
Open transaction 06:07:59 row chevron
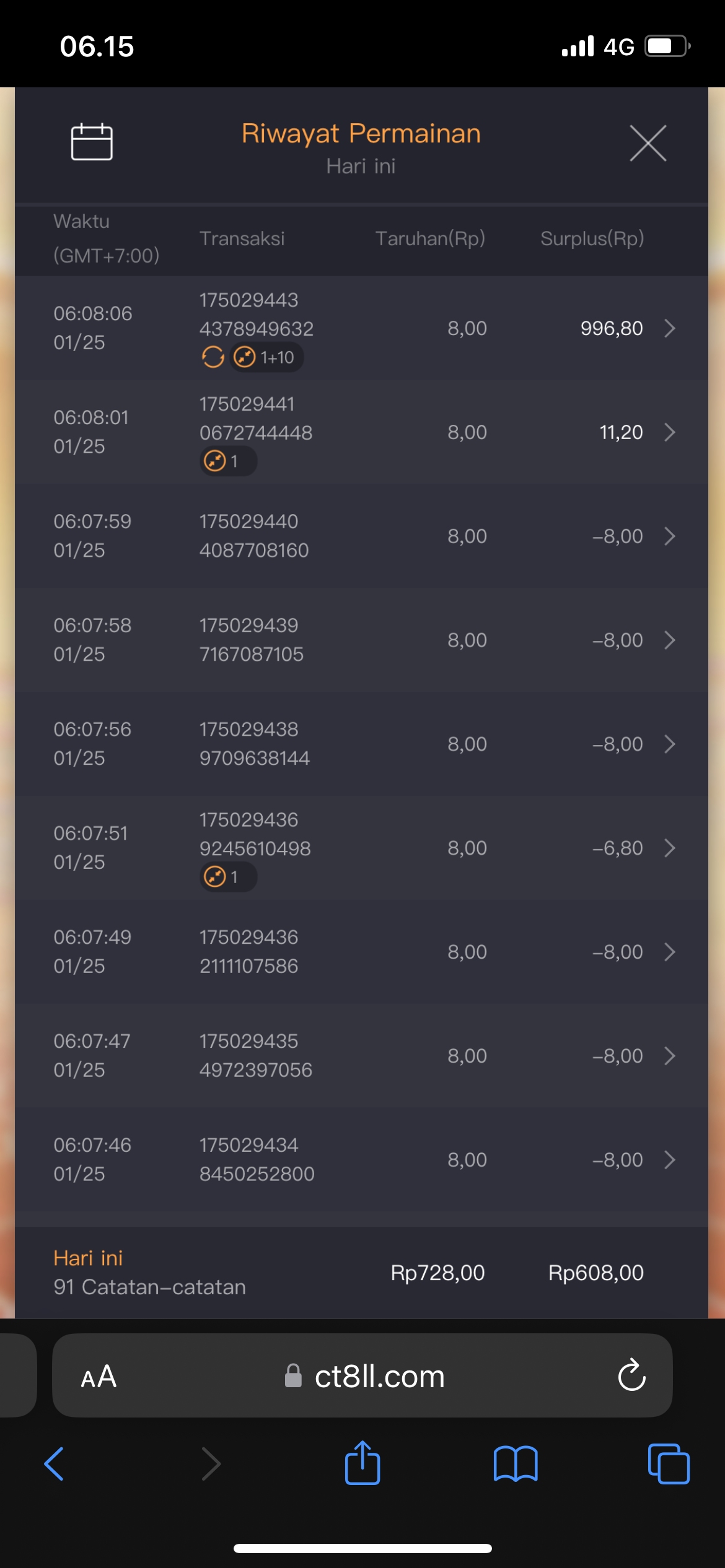[x=669, y=536]
